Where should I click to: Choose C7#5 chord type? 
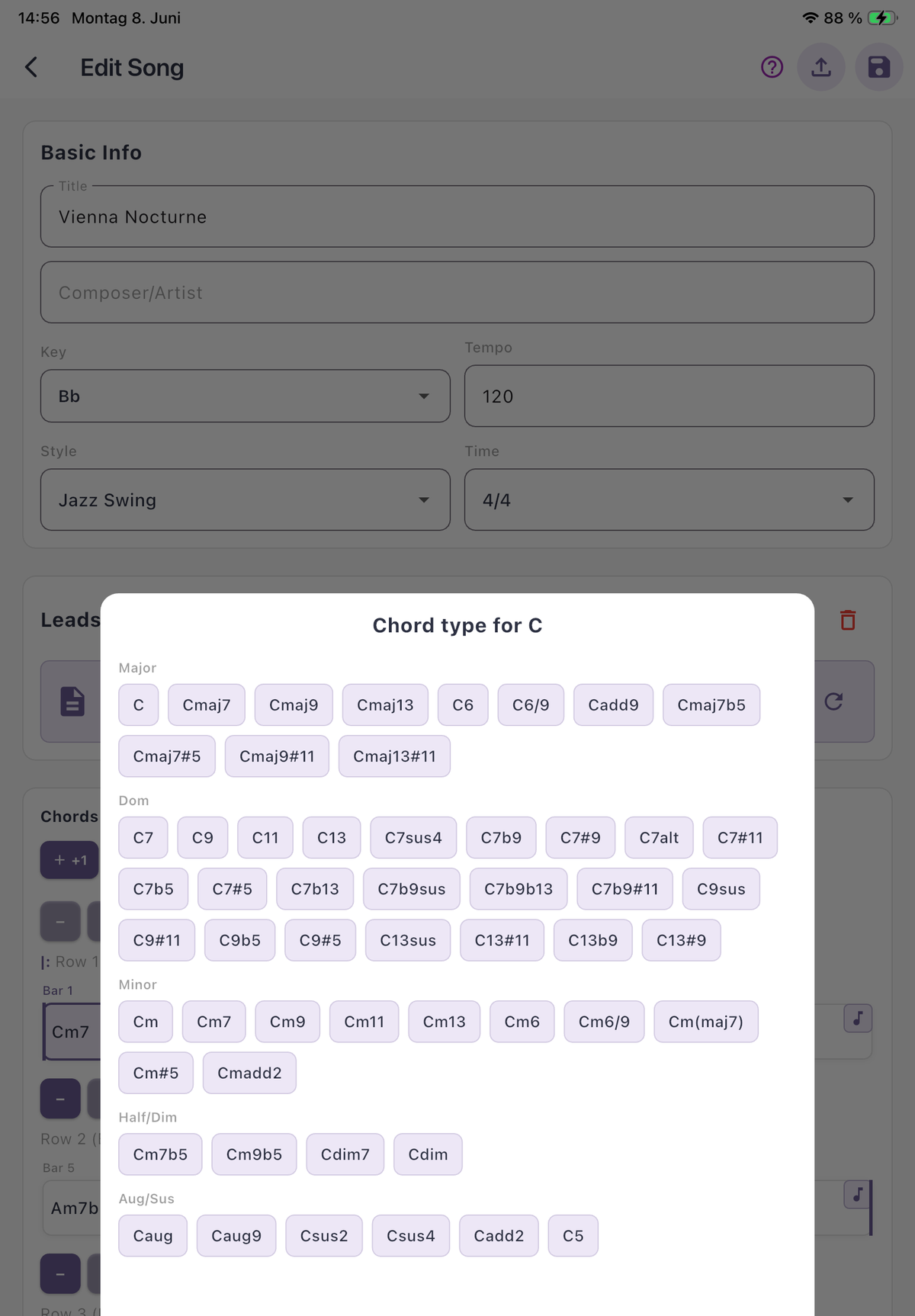coord(233,889)
